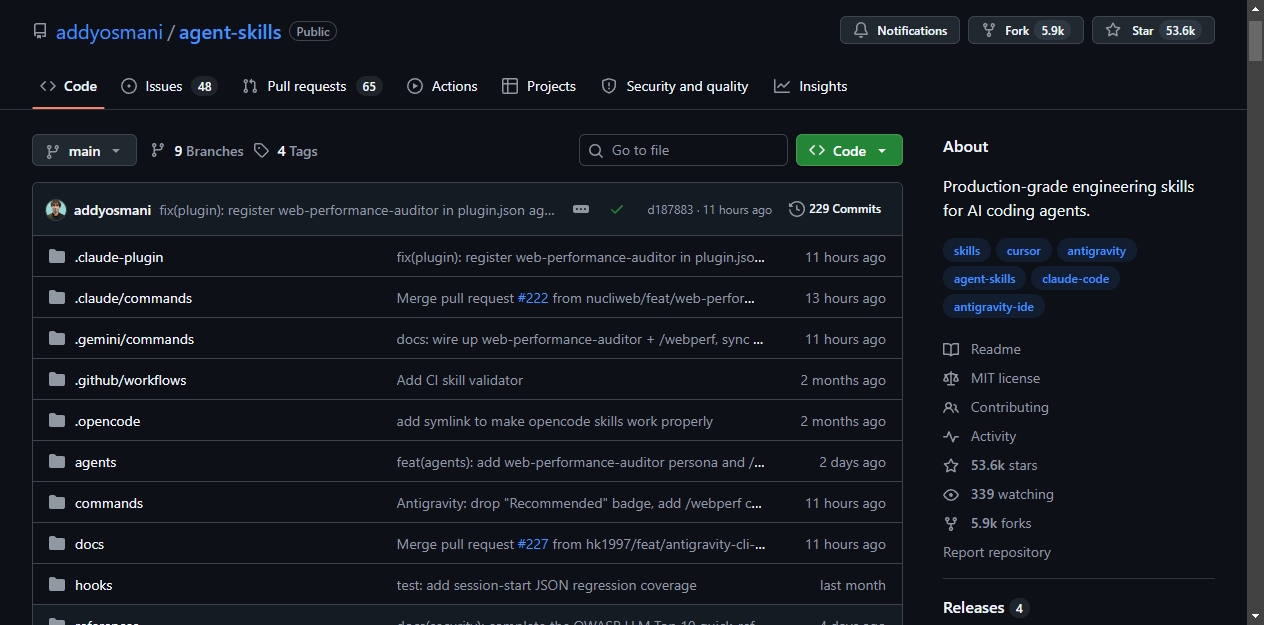The height and width of the screenshot is (625, 1264).
Task: Click commit hash d187883
Action: click(670, 210)
